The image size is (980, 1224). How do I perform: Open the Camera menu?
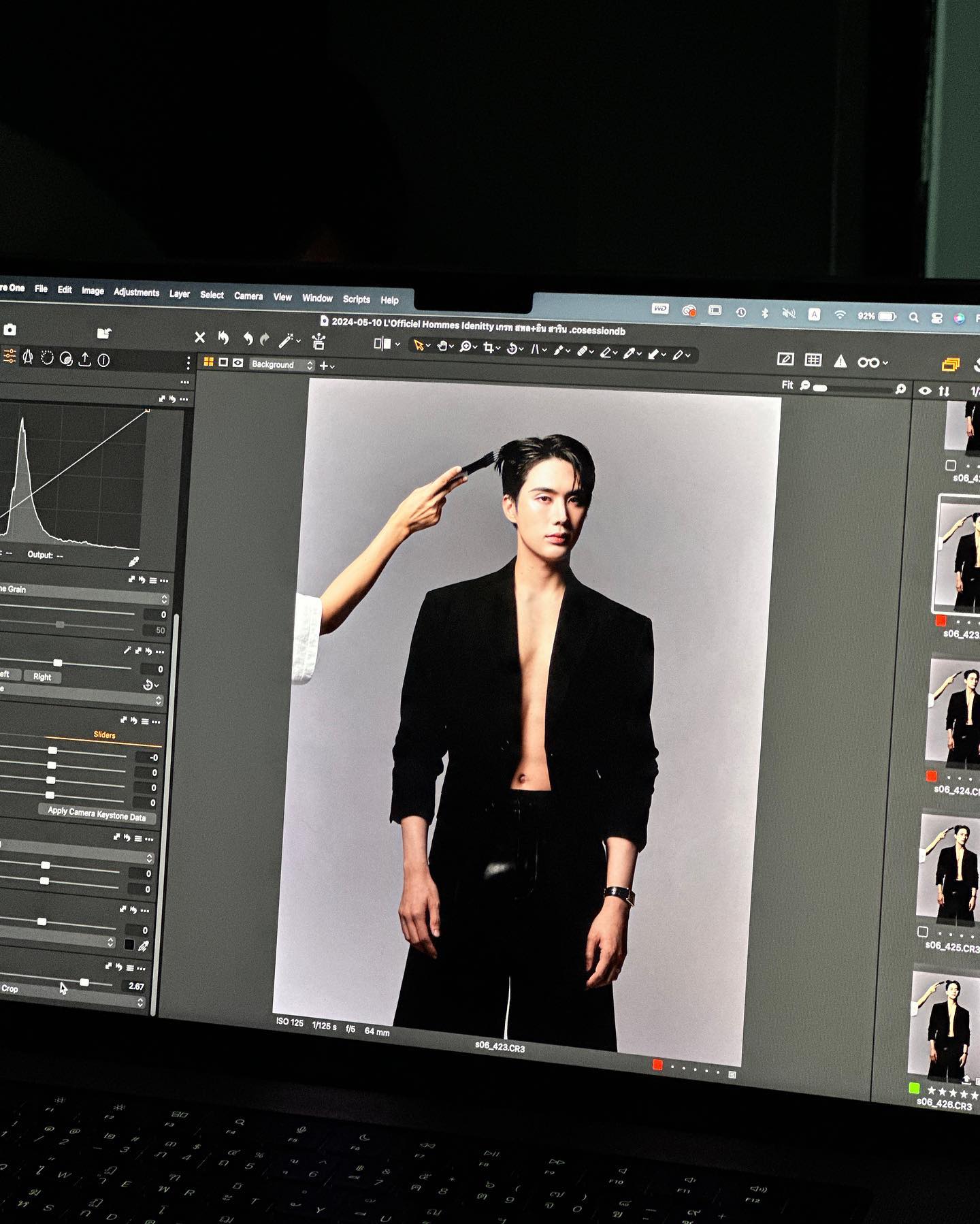click(x=248, y=296)
